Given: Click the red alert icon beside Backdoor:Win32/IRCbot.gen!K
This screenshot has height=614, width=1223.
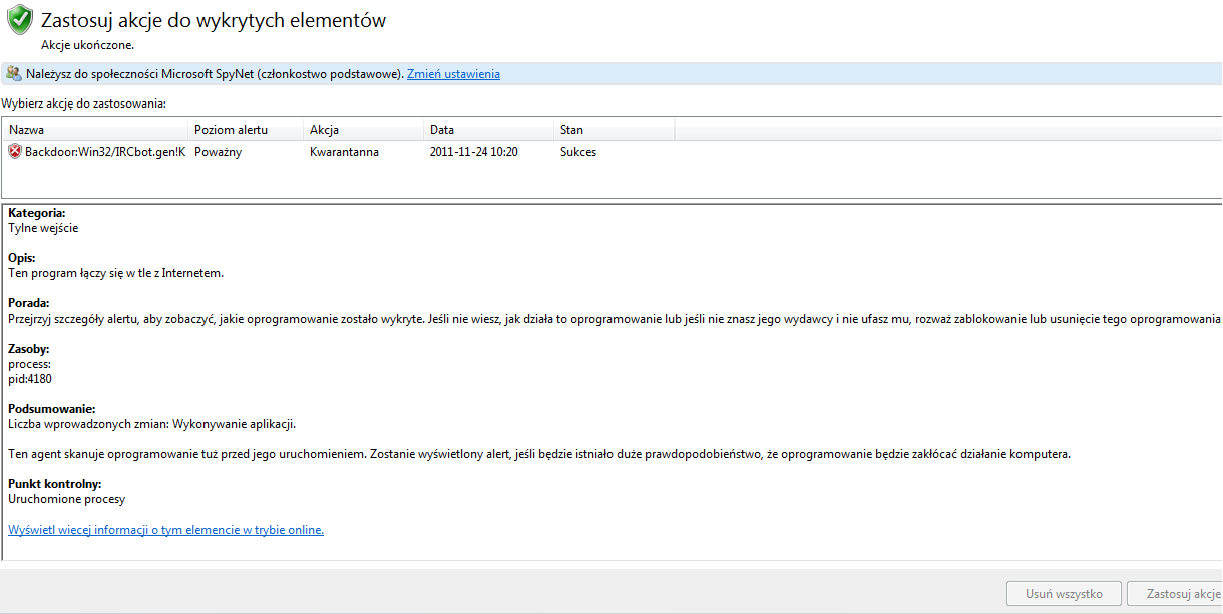Looking at the screenshot, I should pos(15,152).
